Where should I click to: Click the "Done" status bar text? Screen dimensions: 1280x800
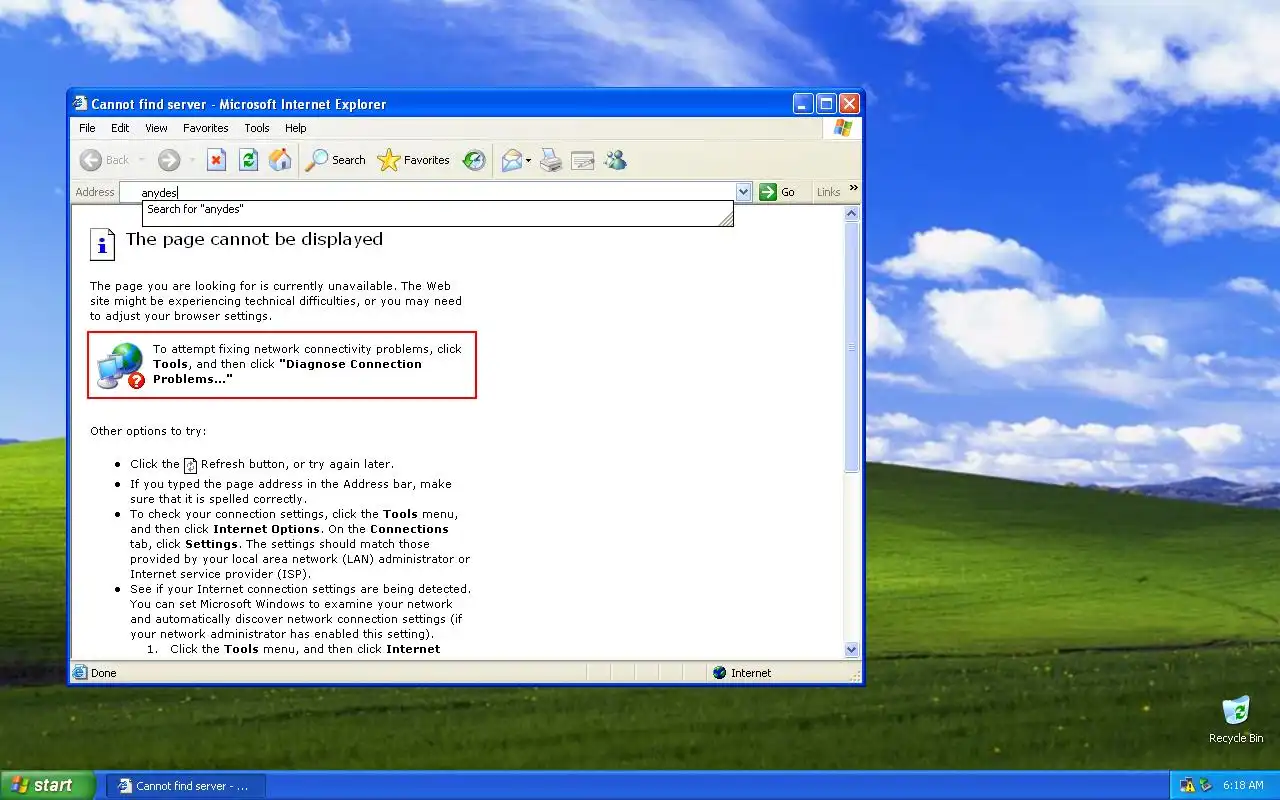[x=104, y=673]
